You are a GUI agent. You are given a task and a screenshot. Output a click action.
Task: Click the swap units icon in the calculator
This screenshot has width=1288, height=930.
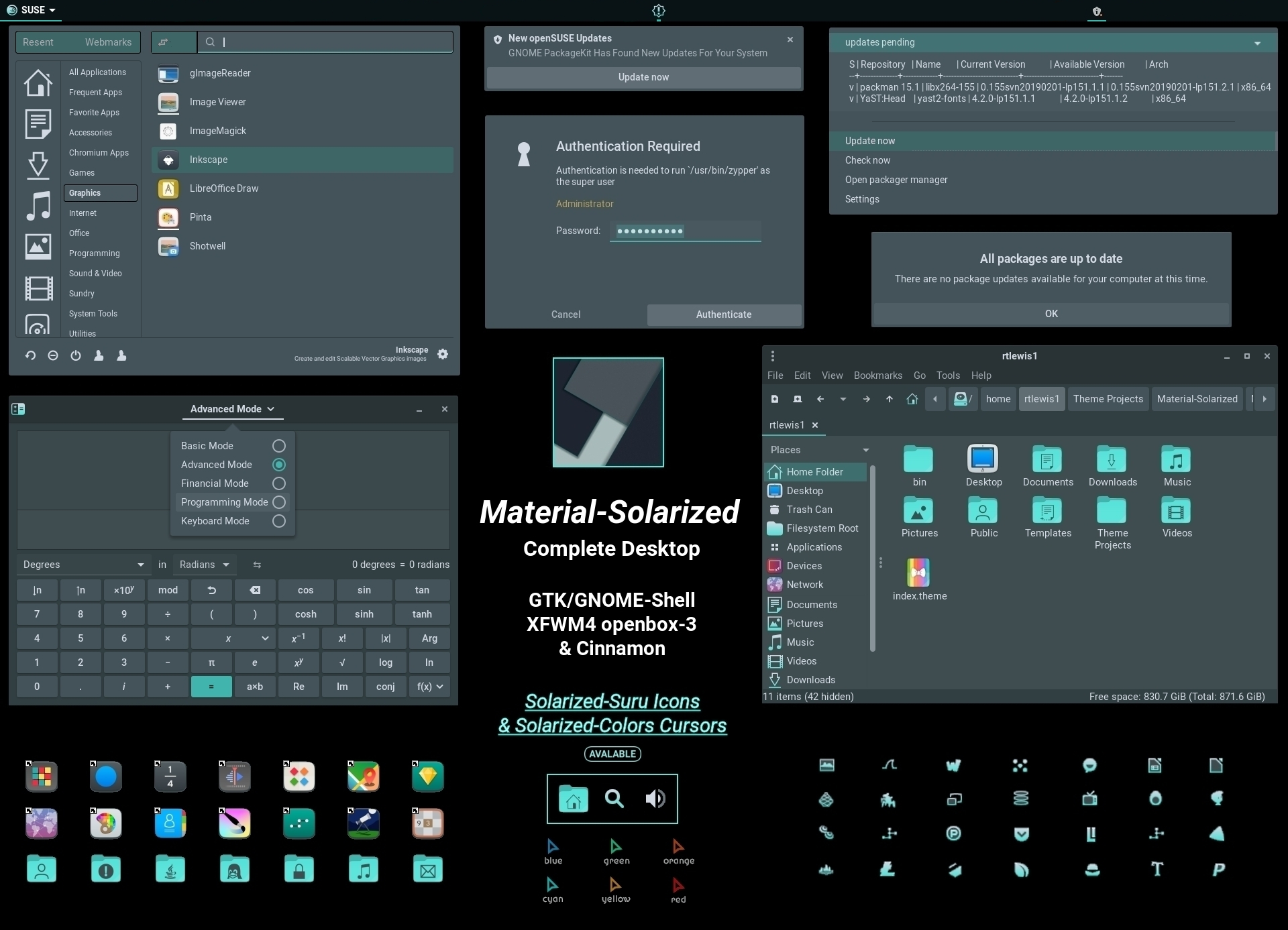pos(257,565)
